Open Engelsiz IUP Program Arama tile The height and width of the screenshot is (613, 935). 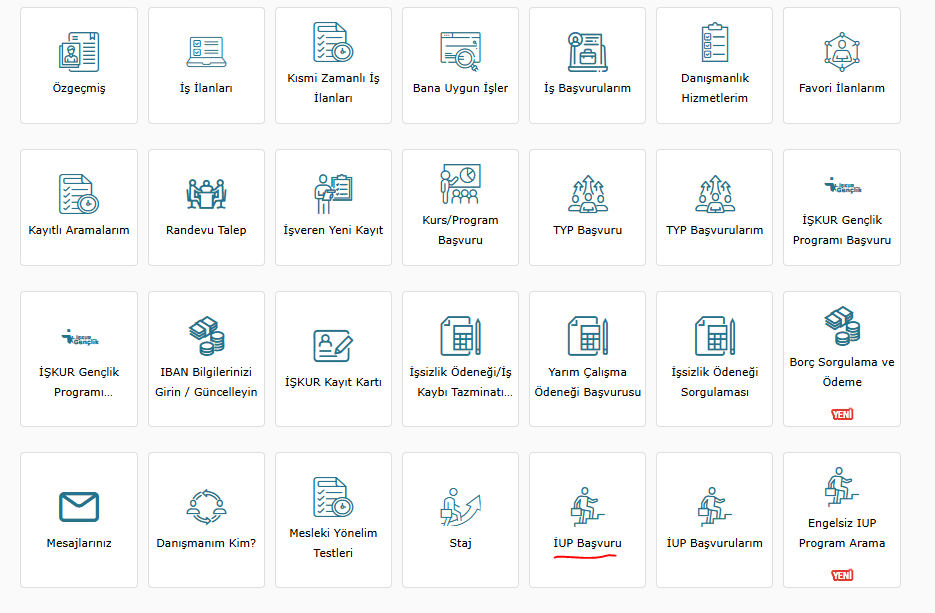tap(841, 520)
